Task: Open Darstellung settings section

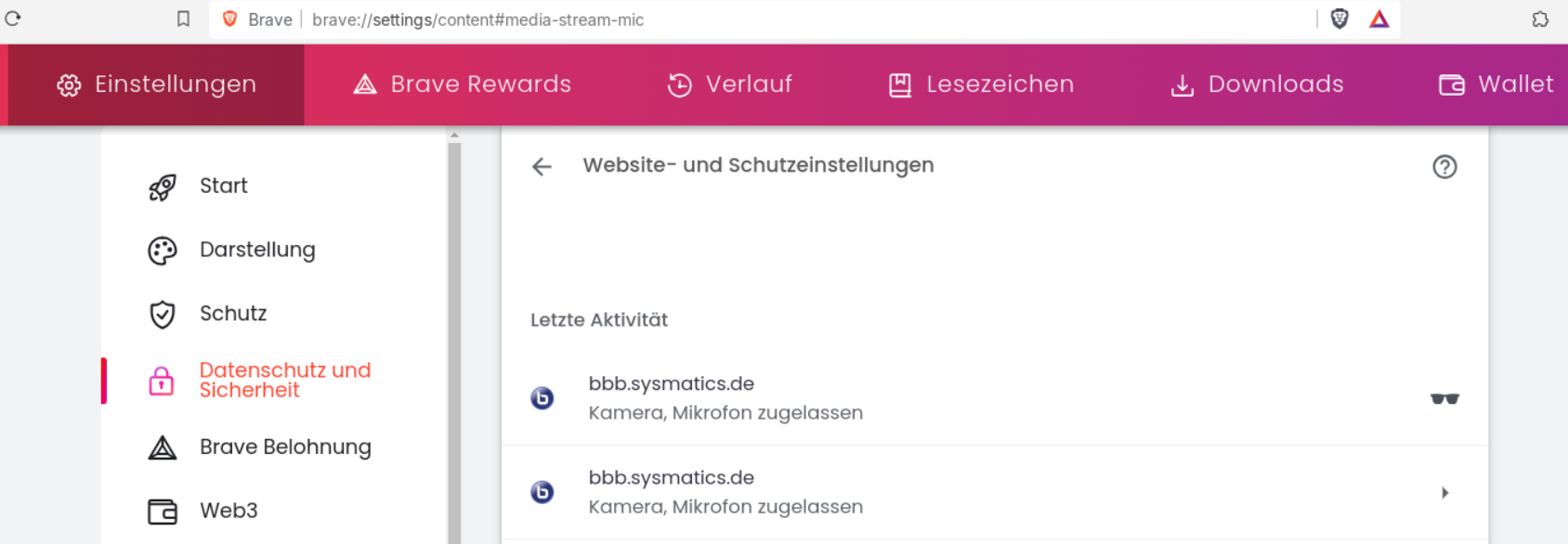Action: pyautogui.click(x=257, y=251)
